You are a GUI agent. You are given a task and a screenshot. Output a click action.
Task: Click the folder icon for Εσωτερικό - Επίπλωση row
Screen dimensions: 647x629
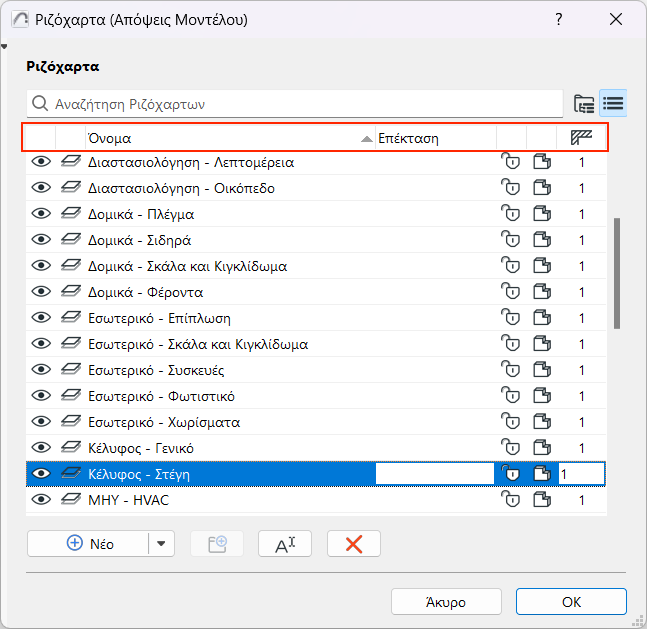542,318
